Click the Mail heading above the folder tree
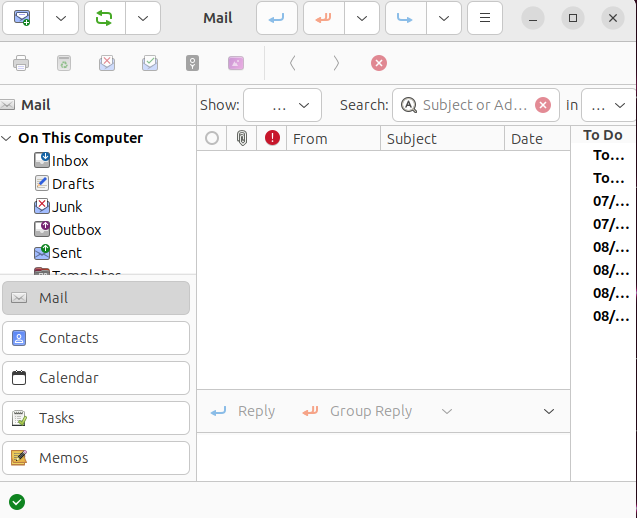This screenshot has width=637, height=518. point(36,105)
